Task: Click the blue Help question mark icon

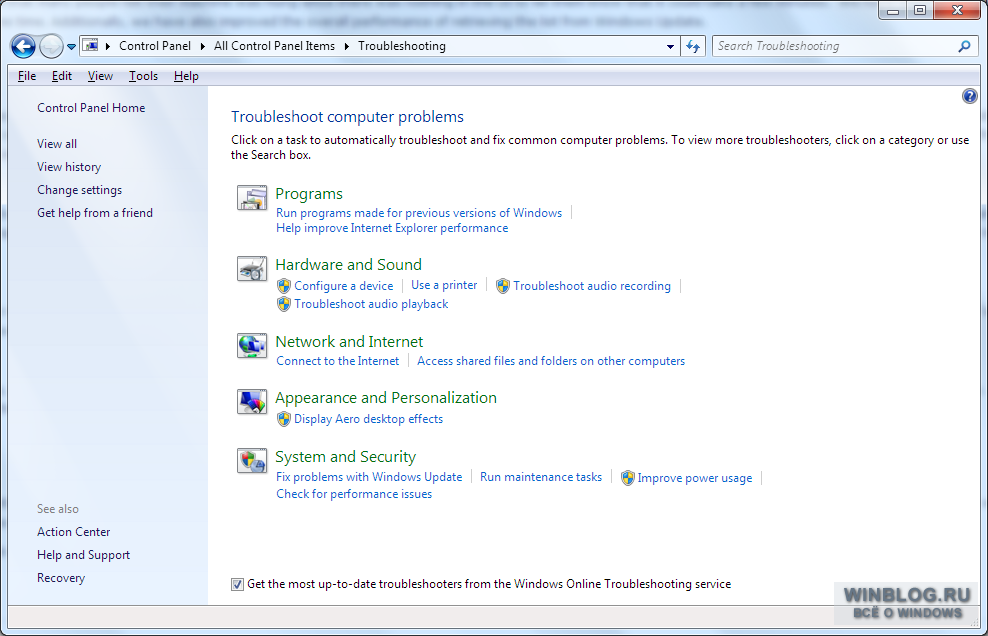Action: [970, 96]
